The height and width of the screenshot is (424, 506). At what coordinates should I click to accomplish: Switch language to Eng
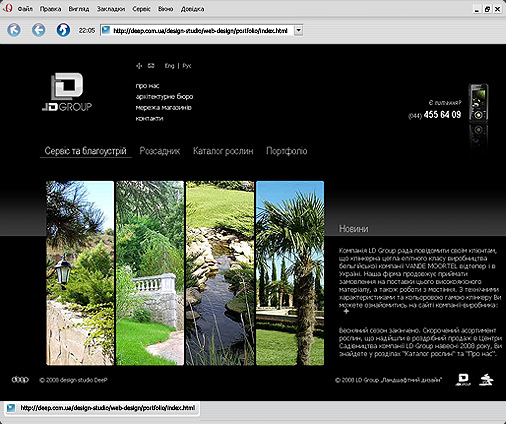coord(169,66)
